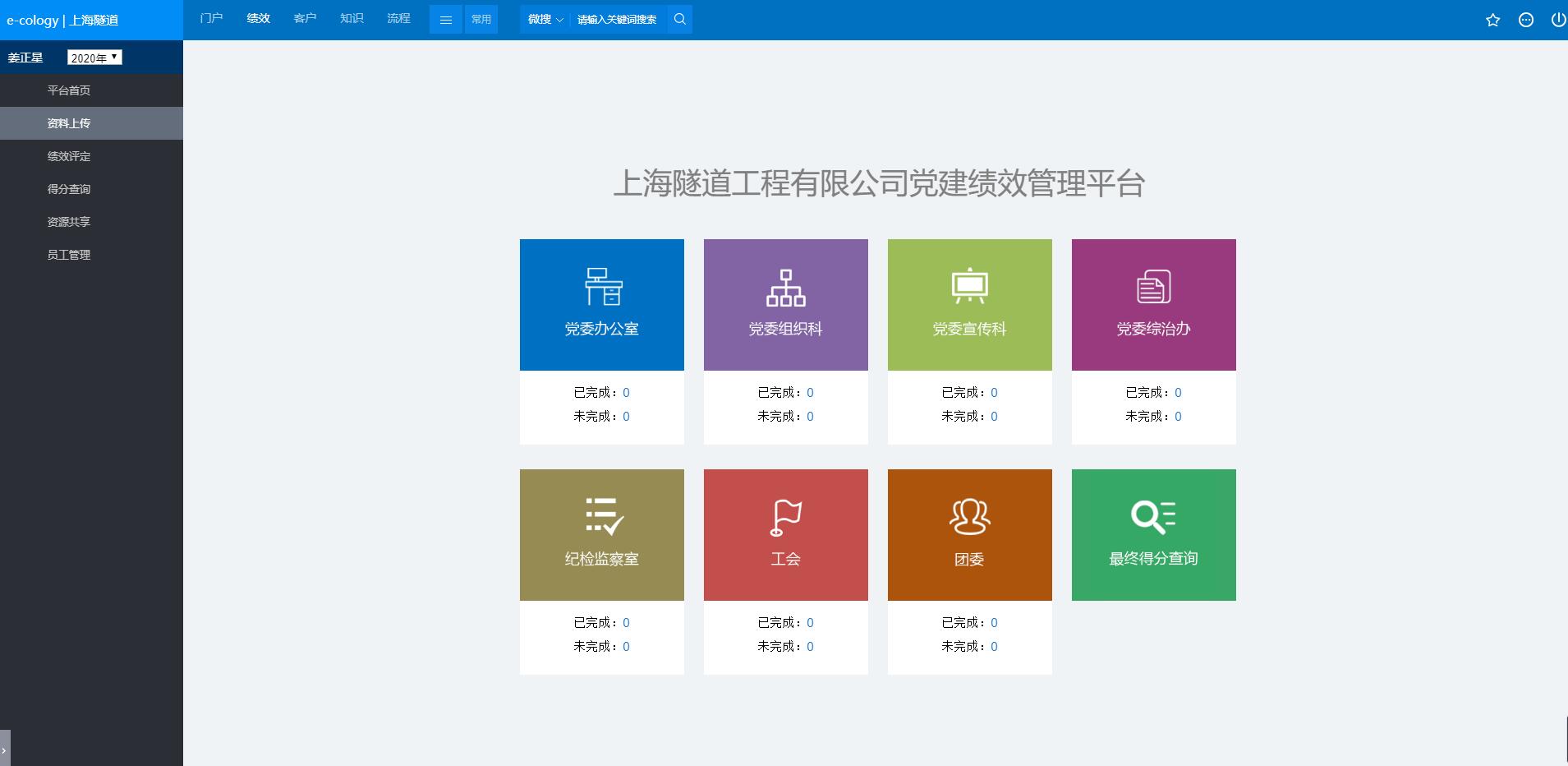This screenshot has height=766, width=1568.
Task: Click the power logout icon
Action: click(x=1557, y=21)
